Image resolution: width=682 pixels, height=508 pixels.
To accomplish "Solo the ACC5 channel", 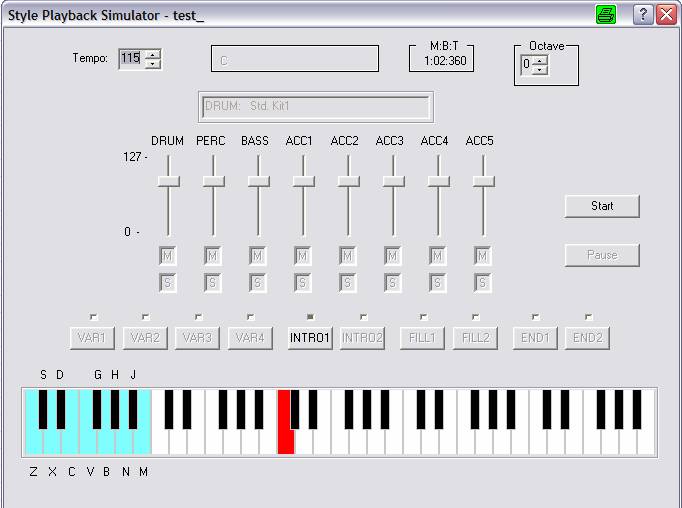I will [x=482, y=283].
